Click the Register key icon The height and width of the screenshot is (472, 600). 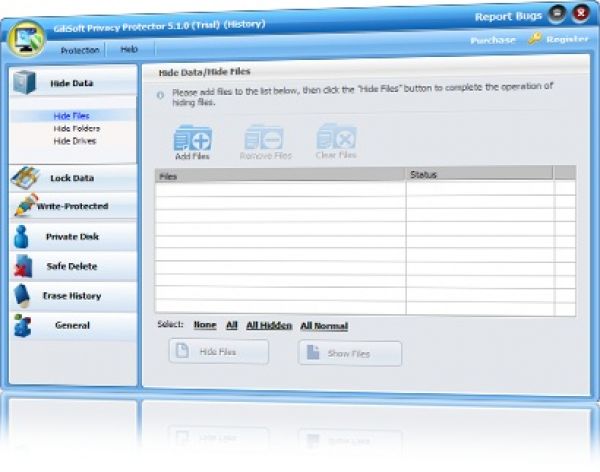pyautogui.click(x=535, y=38)
